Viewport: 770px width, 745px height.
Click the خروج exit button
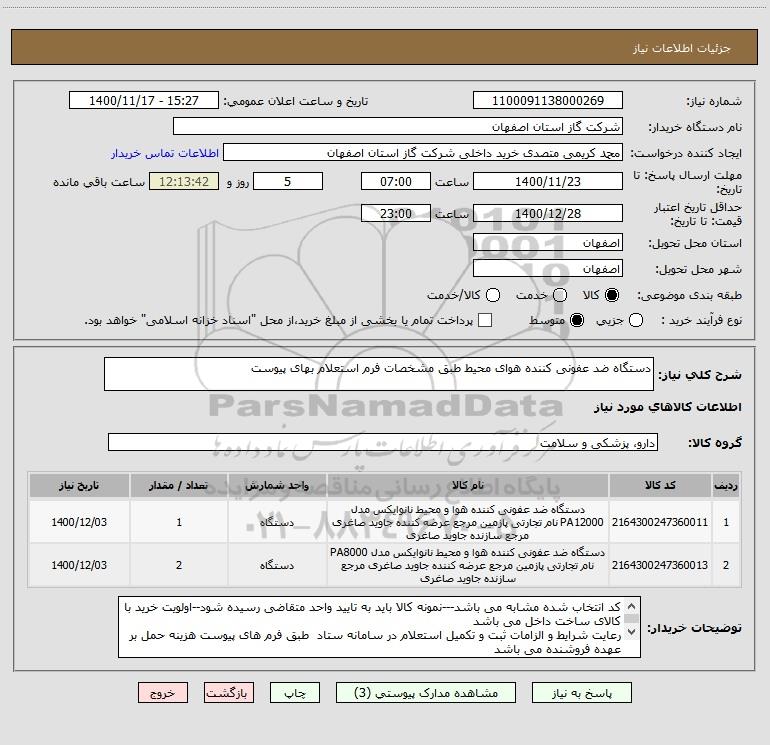[163, 693]
